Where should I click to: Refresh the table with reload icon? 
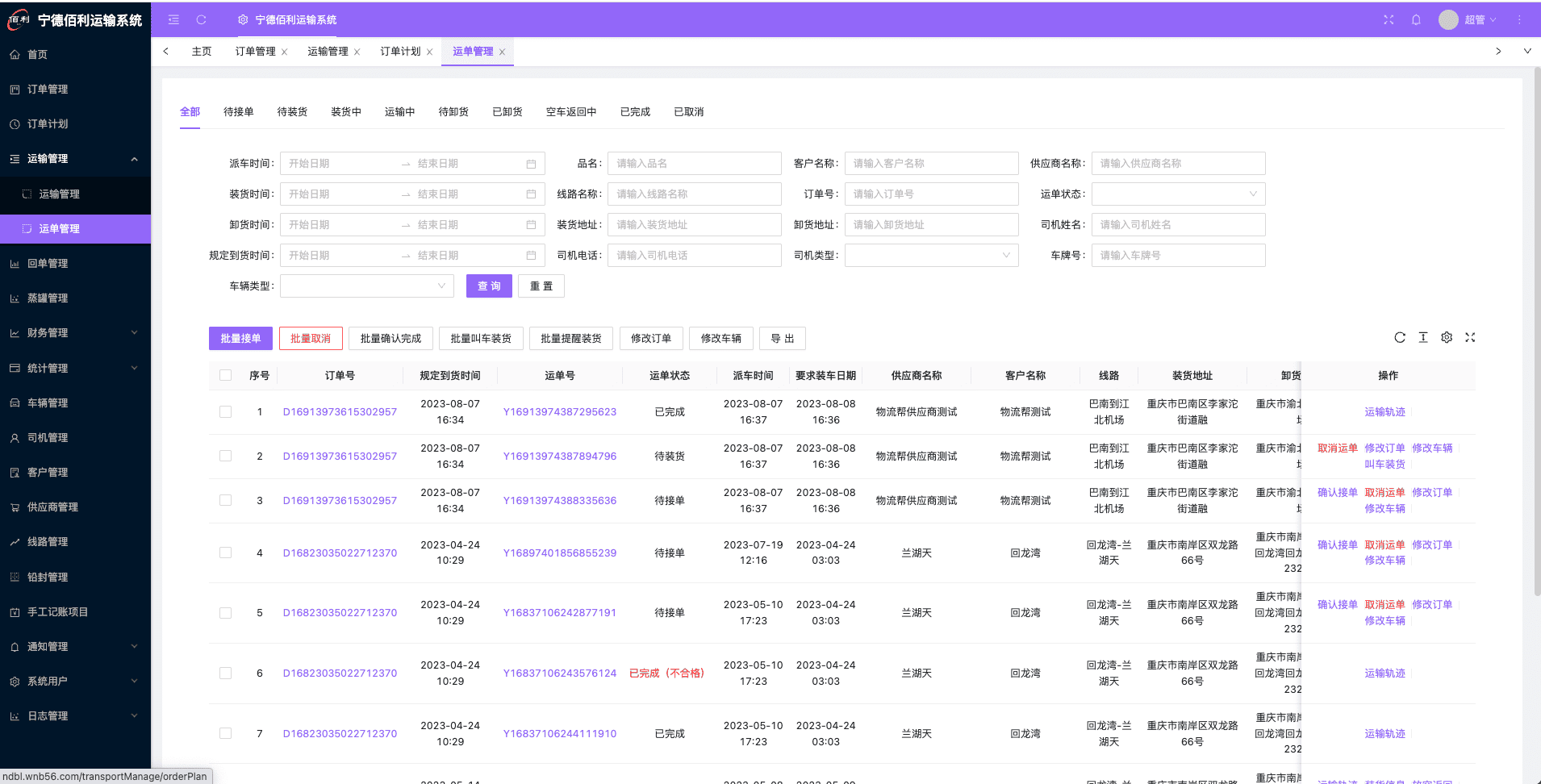1400,338
